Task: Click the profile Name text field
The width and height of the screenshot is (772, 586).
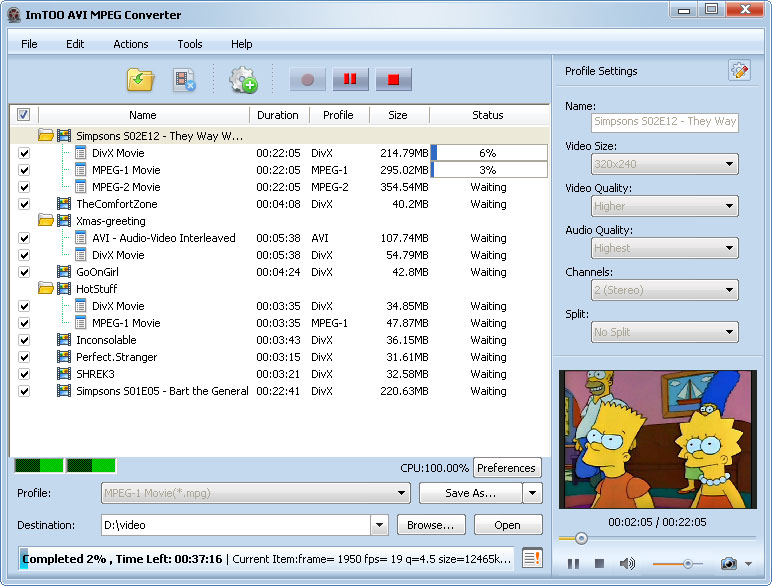Action: [664, 122]
